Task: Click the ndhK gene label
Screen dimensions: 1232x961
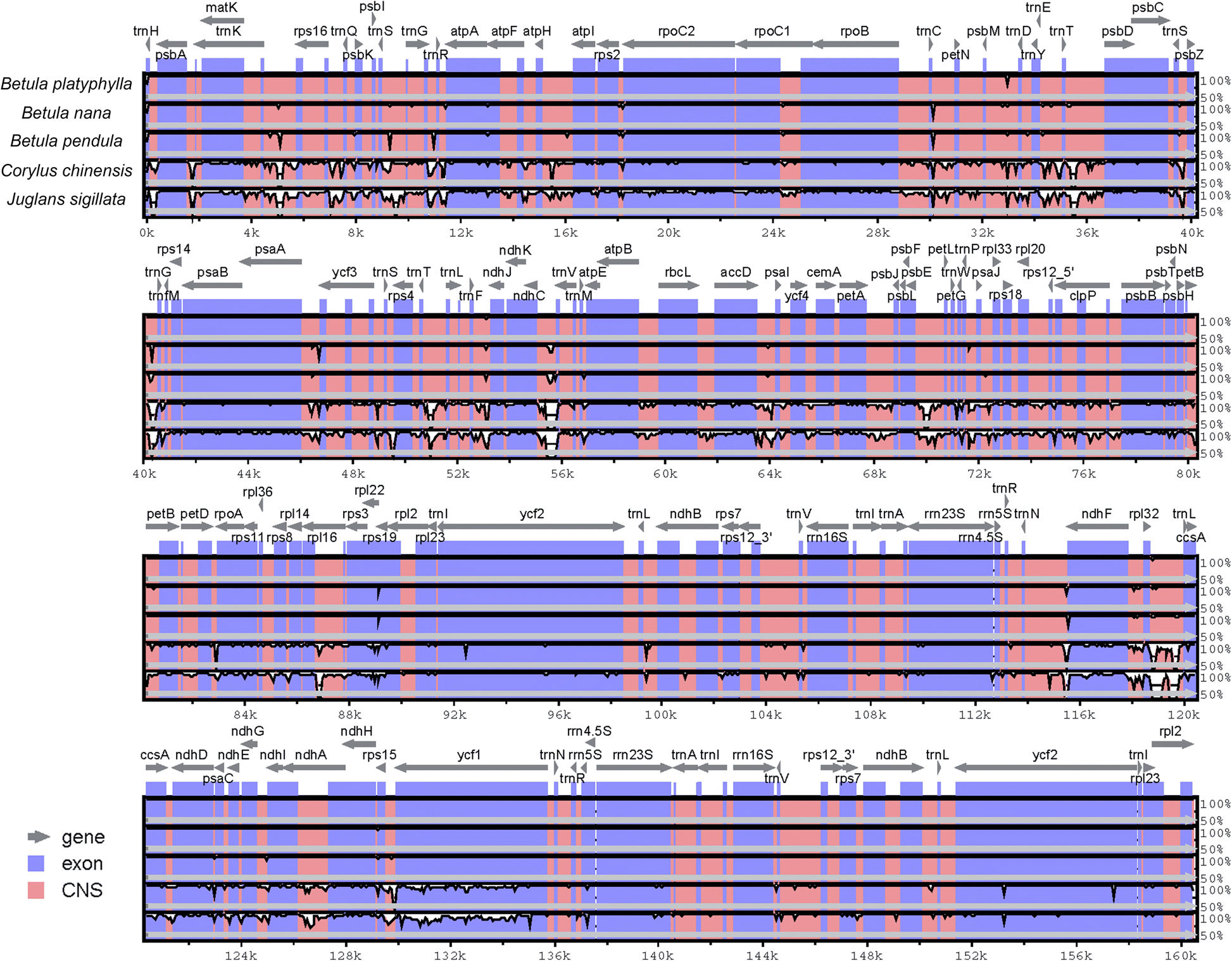Action: coord(515,250)
